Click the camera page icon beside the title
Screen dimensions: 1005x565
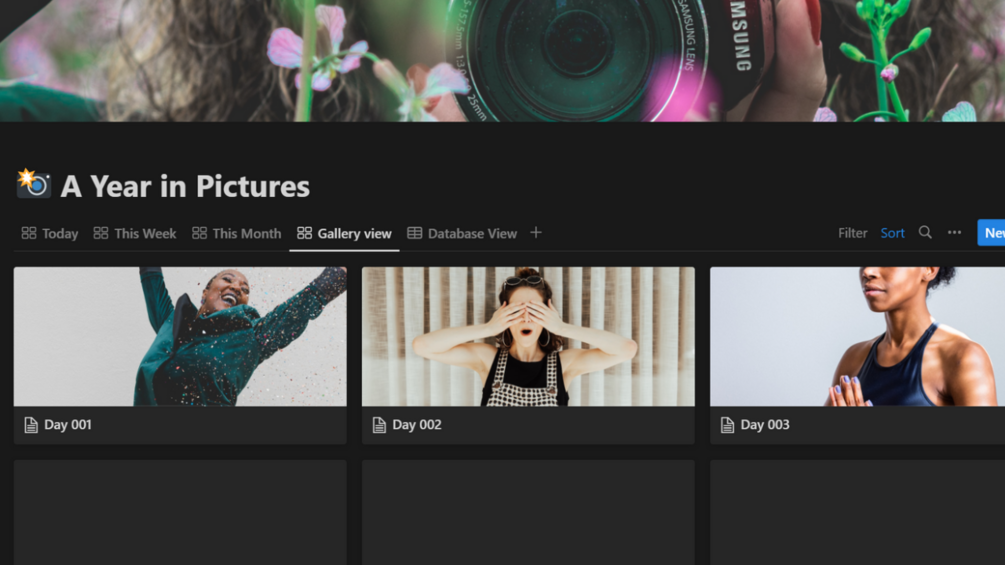[33, 184]
